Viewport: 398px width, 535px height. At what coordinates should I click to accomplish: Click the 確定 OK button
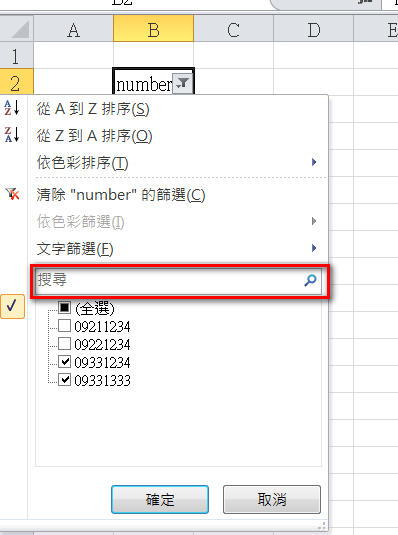[160, 500]
